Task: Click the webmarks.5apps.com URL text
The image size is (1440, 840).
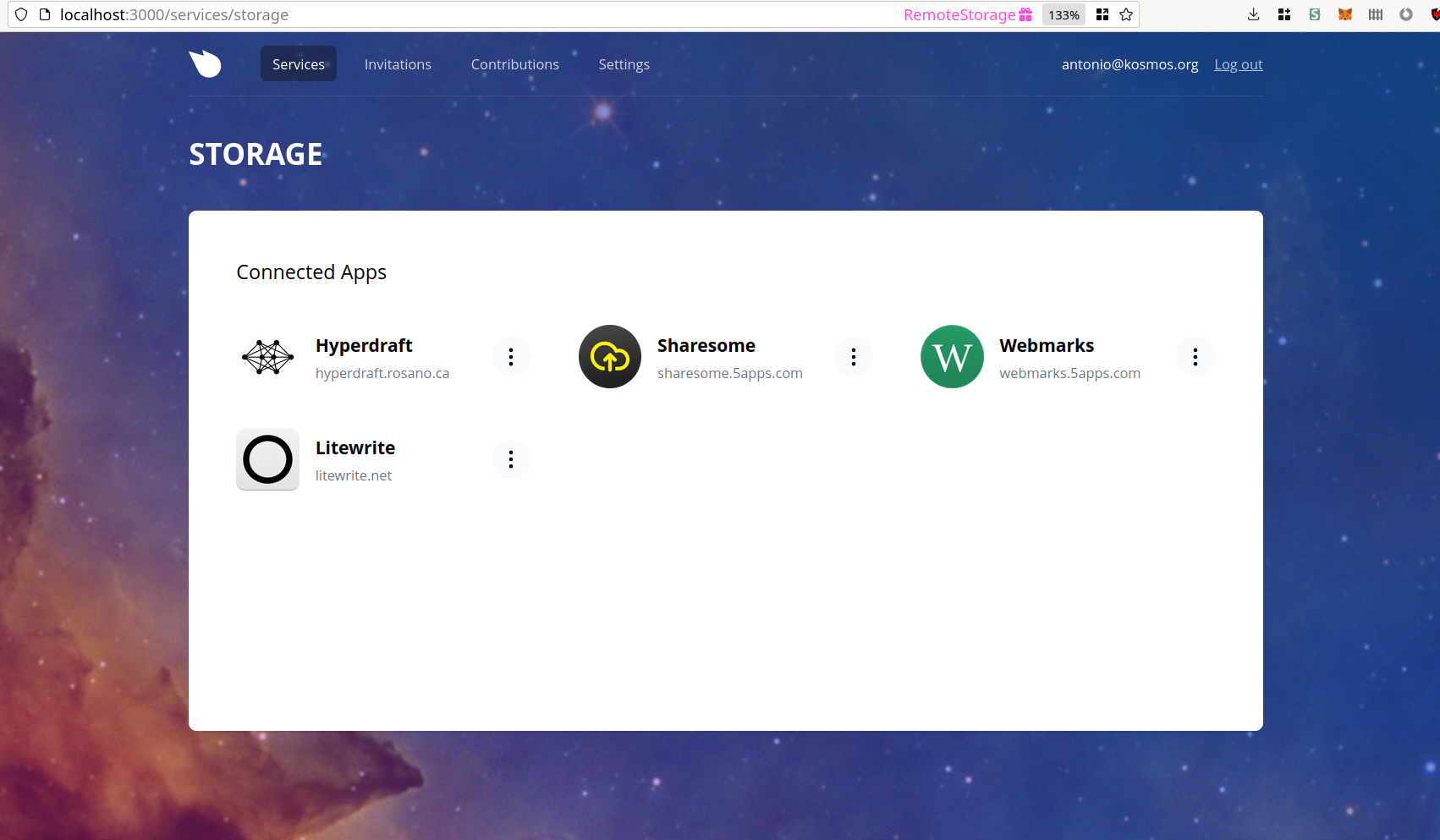Action: pos(1070,373)
